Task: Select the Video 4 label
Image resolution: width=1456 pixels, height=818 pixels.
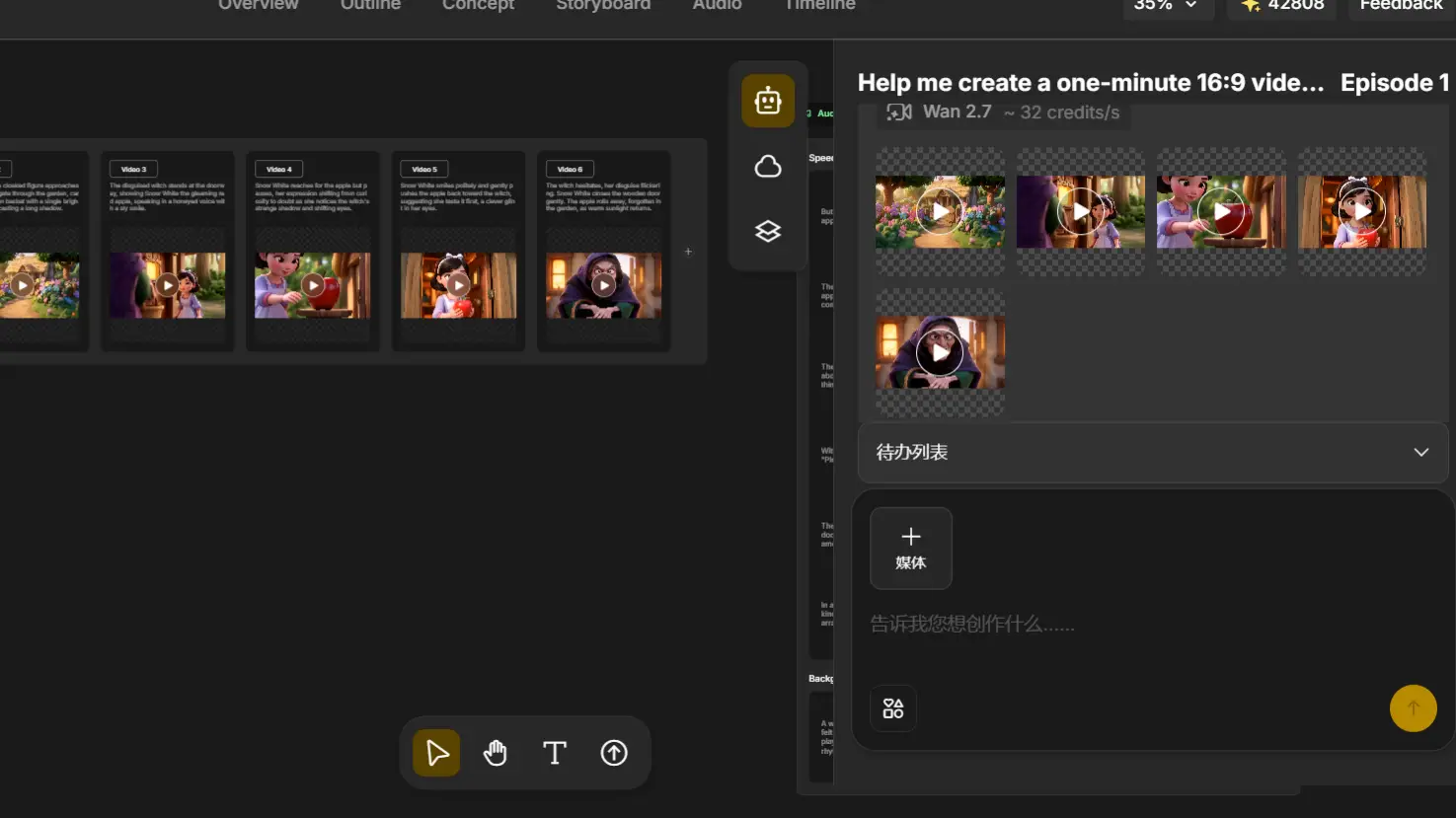Action: pyautogui.click(x=278, y=170)
